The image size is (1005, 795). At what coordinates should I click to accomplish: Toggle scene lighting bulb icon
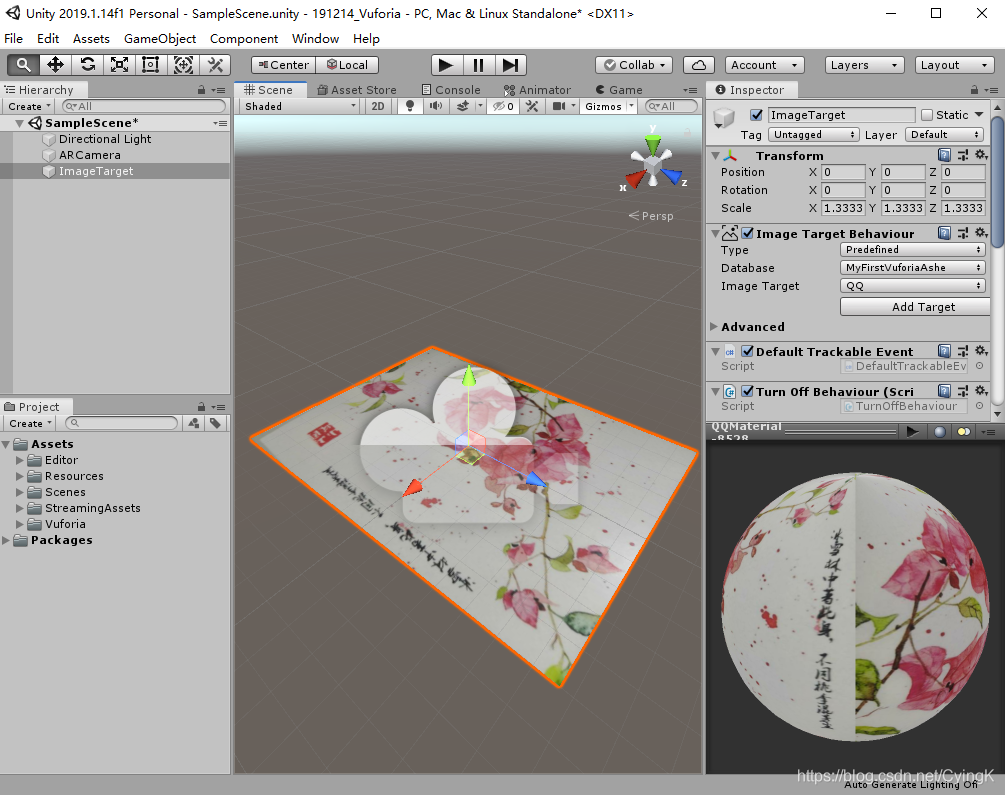[410, 106]
